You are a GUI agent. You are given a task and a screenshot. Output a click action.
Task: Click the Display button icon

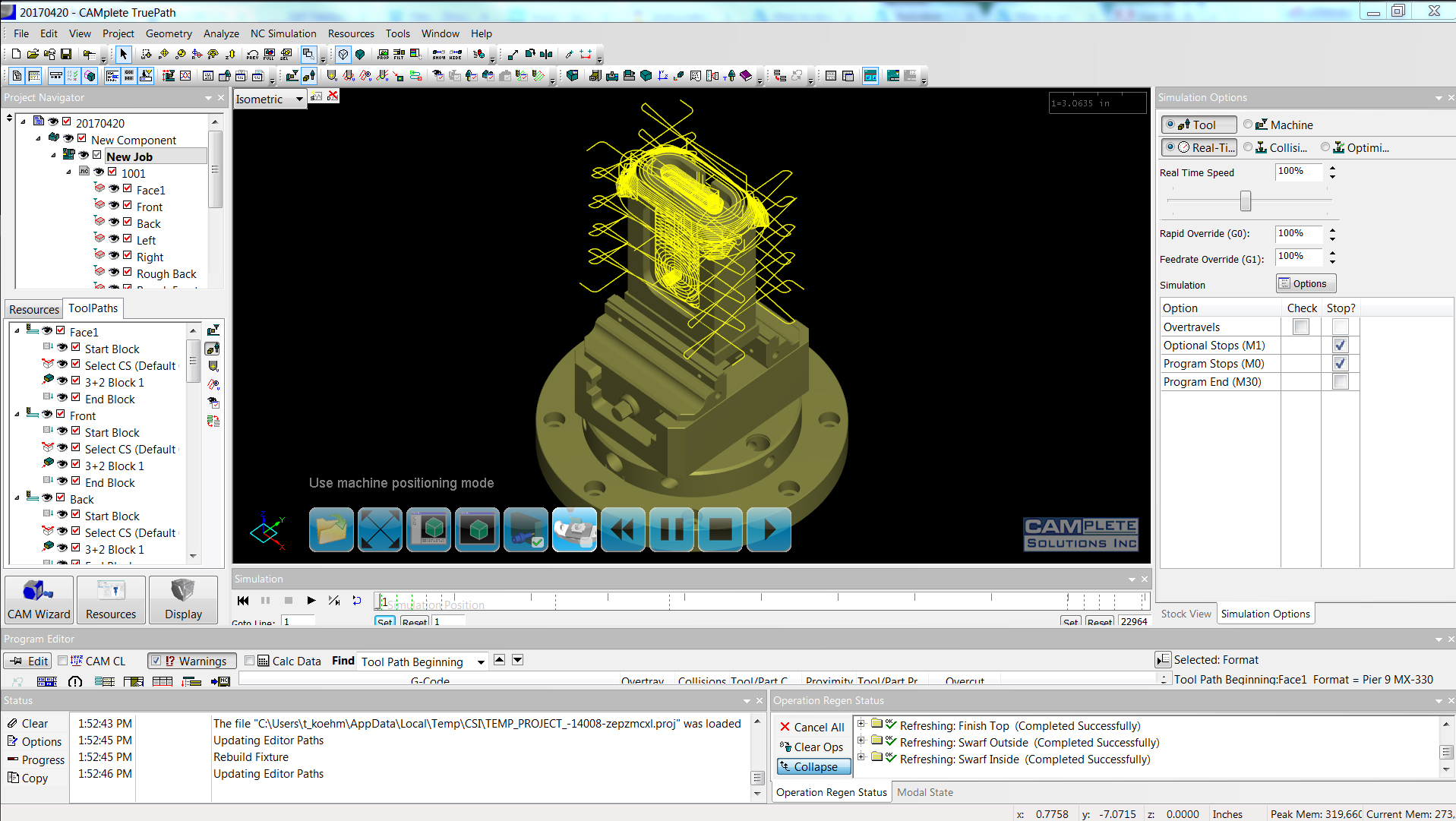pos(183,599)
